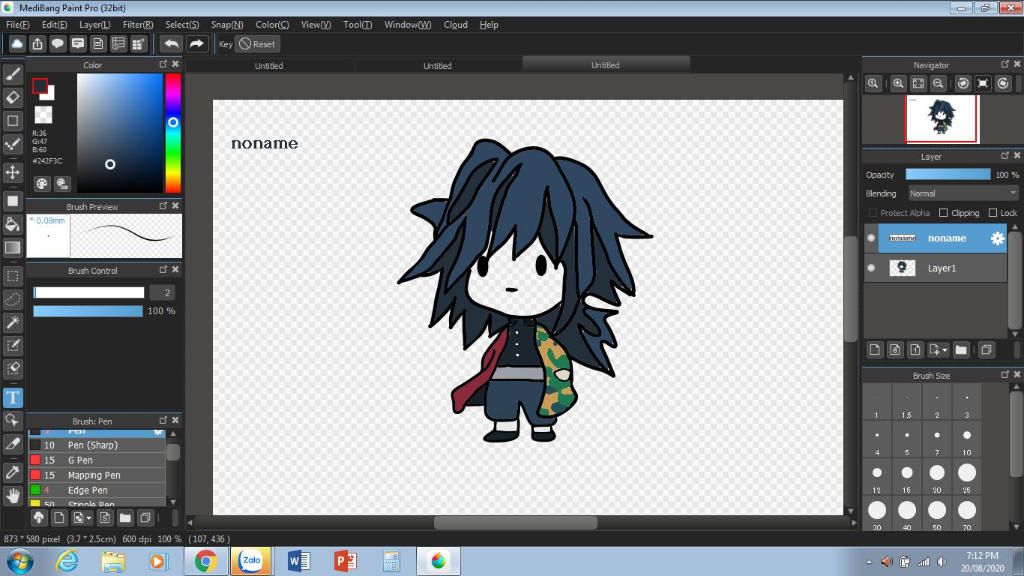Select the Text tool
1024x576 pixels.
tap(12, 397)
